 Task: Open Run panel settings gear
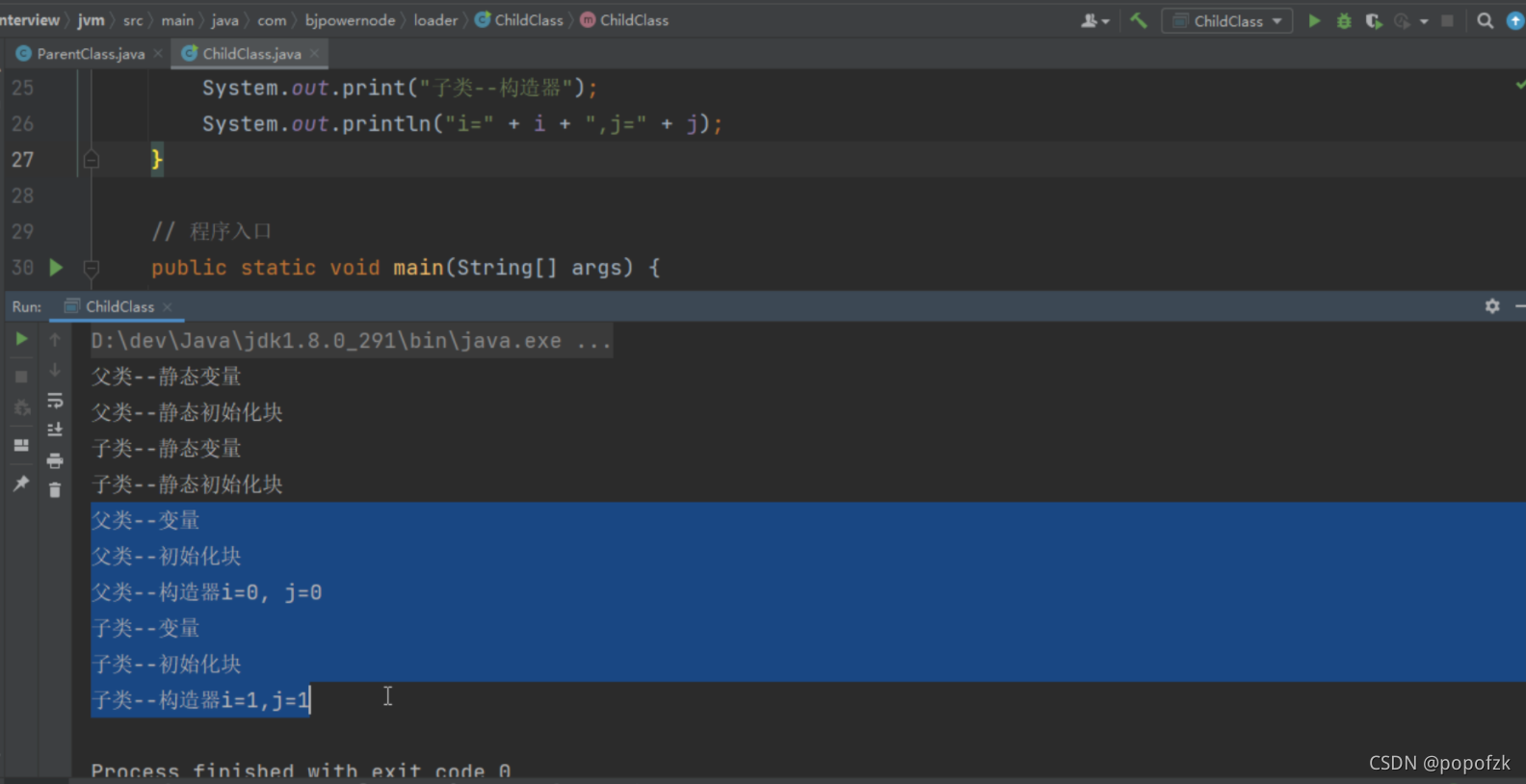coord(1492,306)
